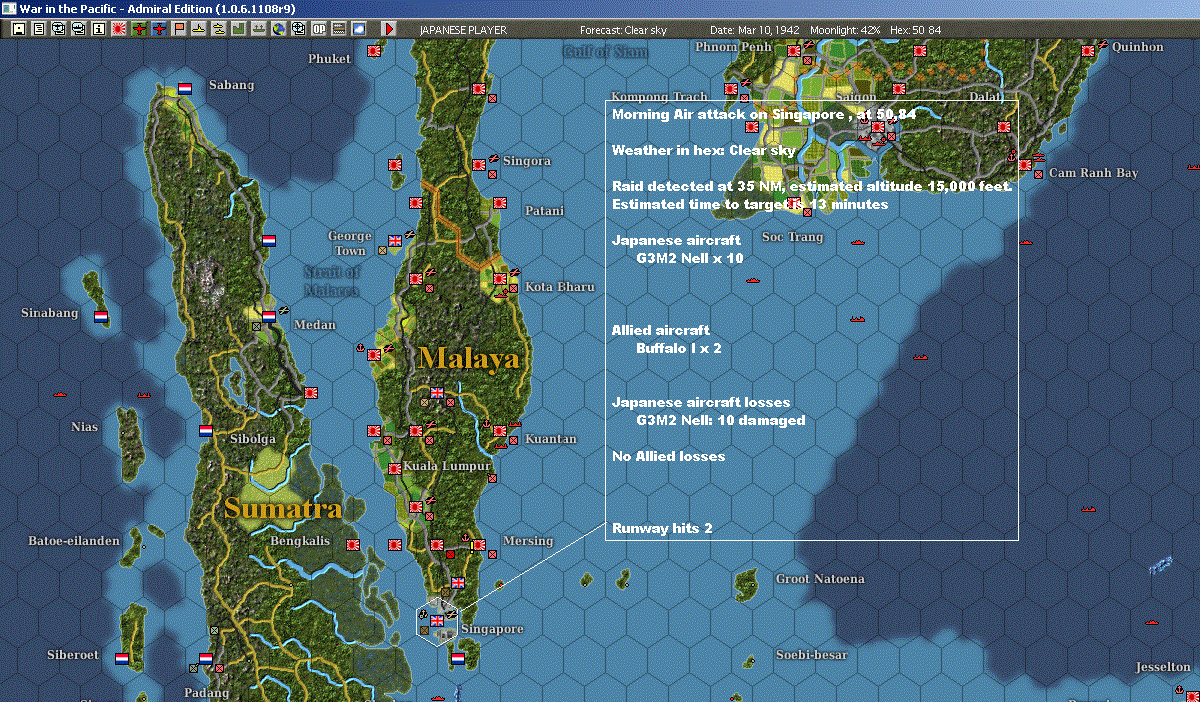This screenshot has height=702, width=1200.
Task: Click the Medan city label
Action: [315, 324]
